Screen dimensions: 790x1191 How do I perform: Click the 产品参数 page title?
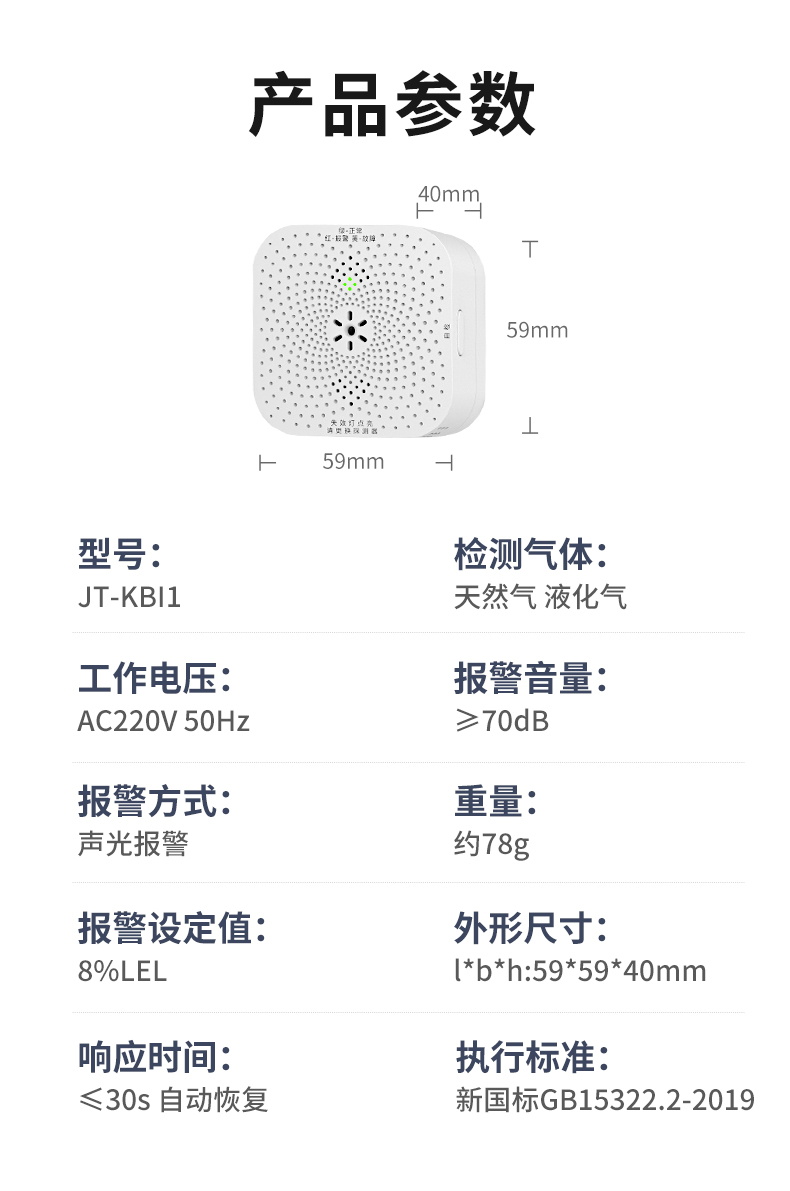coord(393,105)
